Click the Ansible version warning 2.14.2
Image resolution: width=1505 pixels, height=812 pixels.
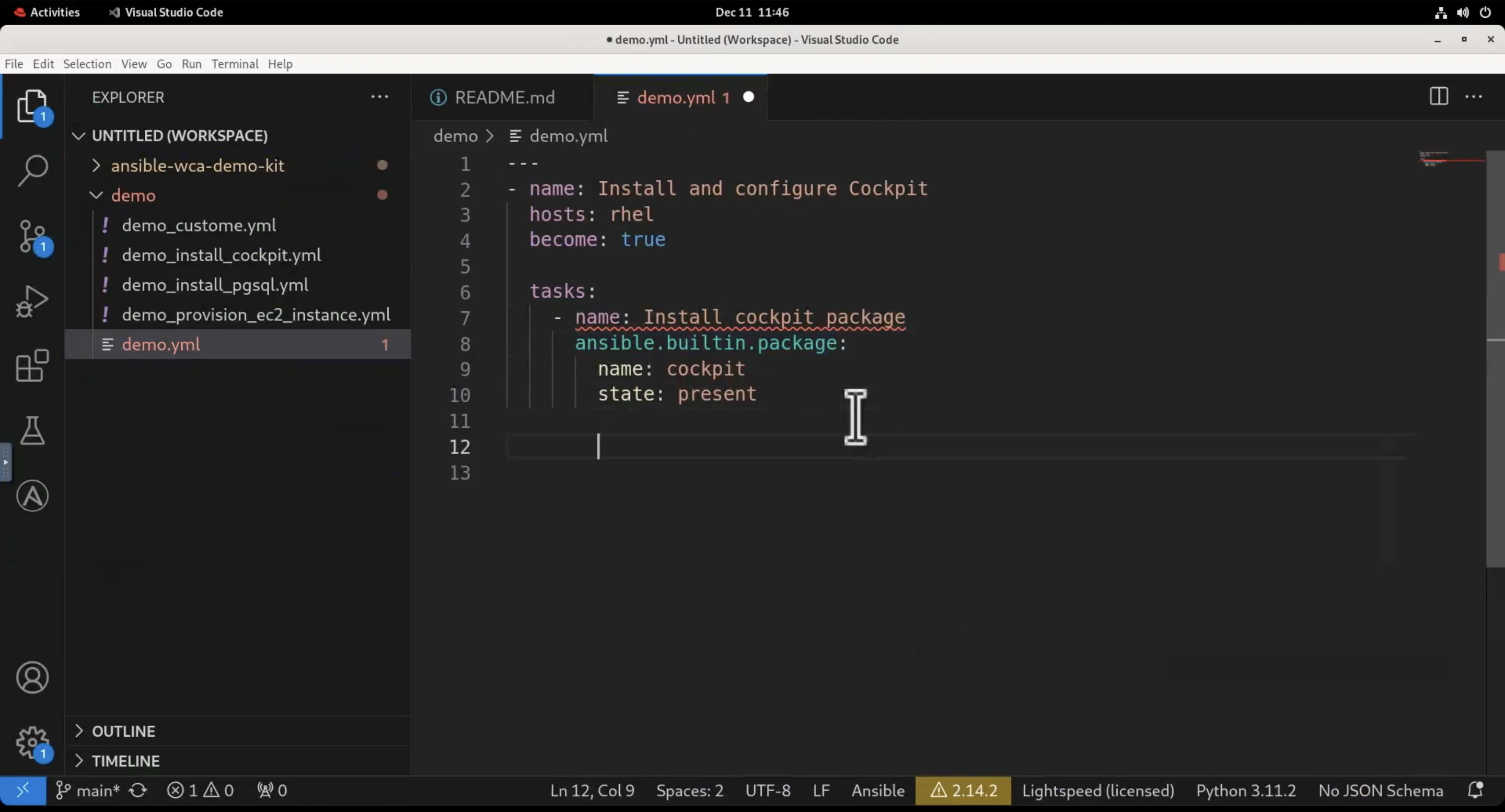coord(963,791)
